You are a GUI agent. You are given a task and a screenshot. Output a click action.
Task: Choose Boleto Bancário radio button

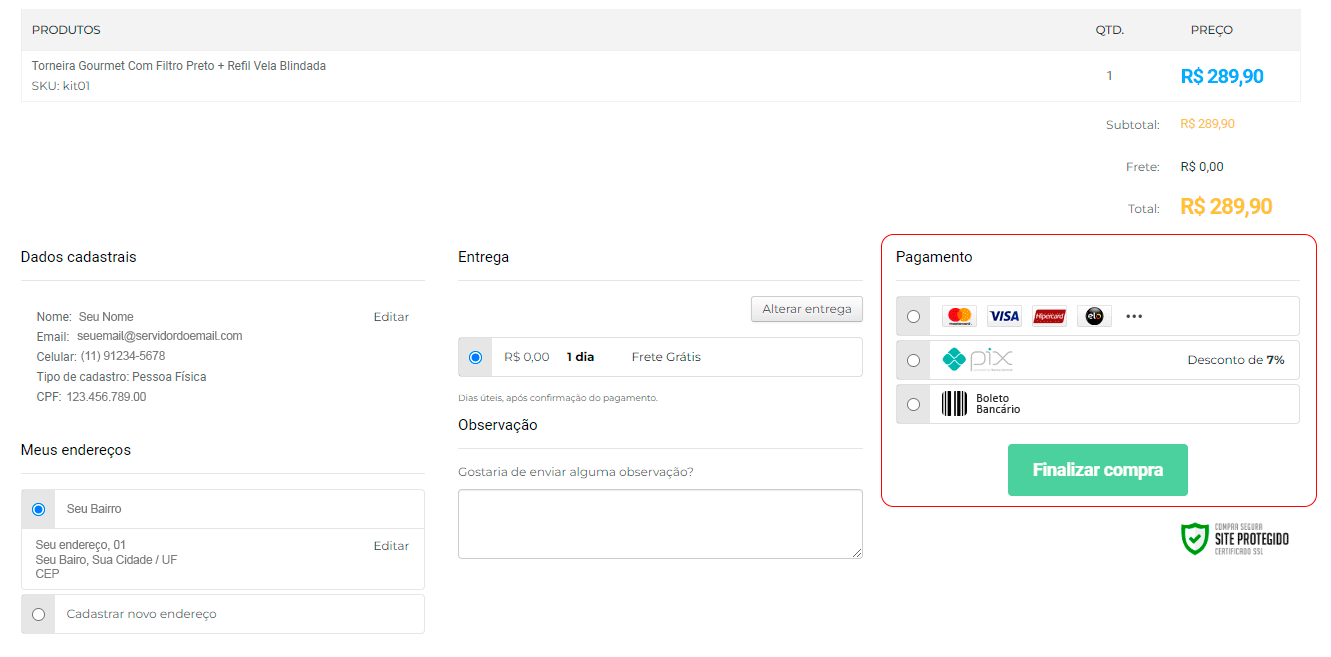(913, 404)
